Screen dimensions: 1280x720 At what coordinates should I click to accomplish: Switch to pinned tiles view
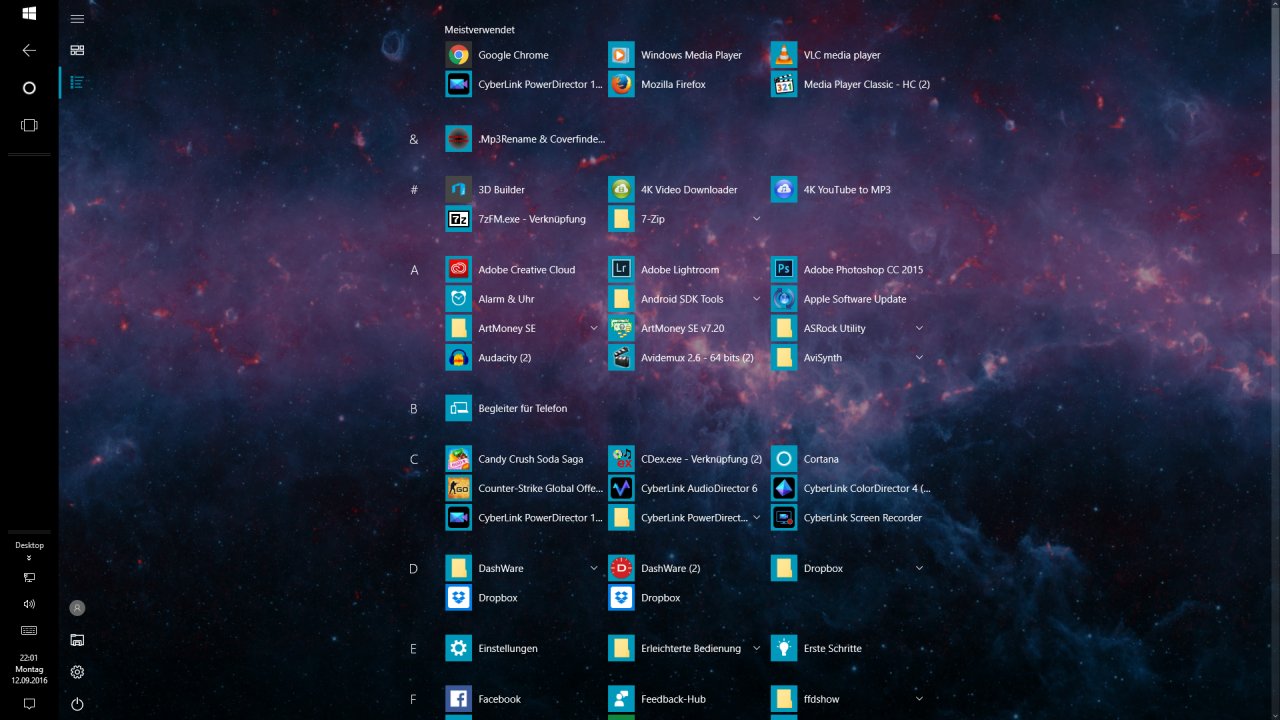click(x=77, y=50)
